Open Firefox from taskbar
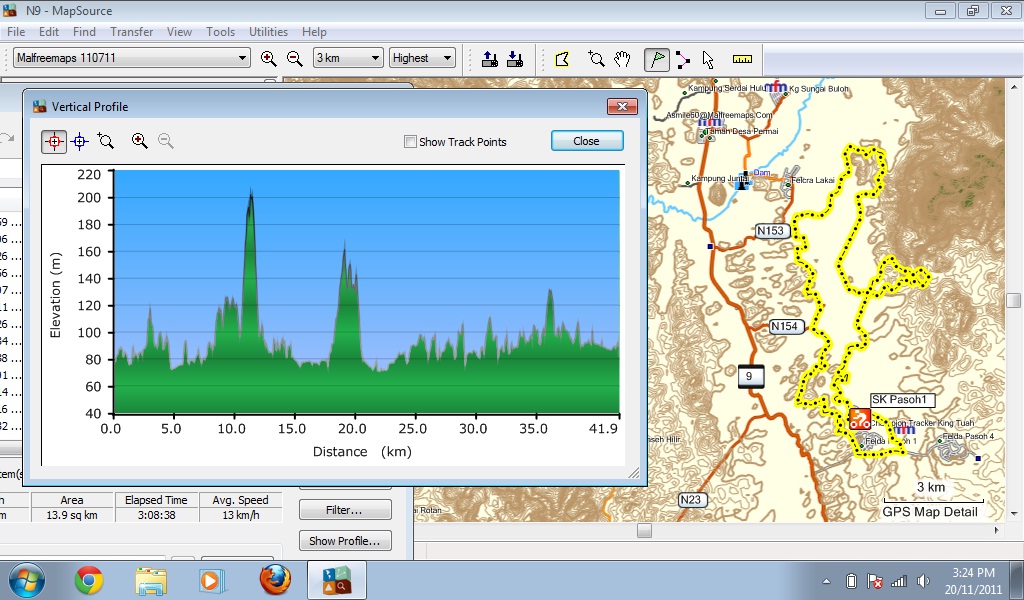 tap(275, 580)
